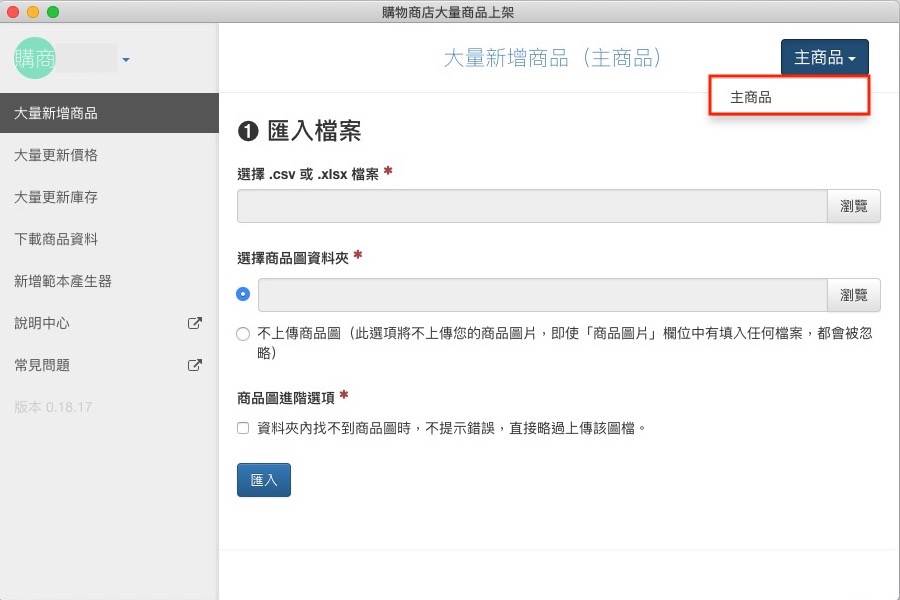This screenshot has height=600, width=900.
Task: Select 不上傳商品圖 radio option
Action: [243, 334]
